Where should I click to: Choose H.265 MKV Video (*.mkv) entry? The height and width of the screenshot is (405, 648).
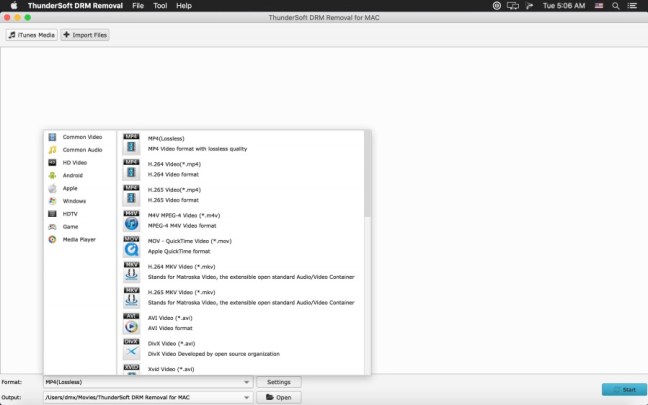pyautogui.click(x=241, y=297)
